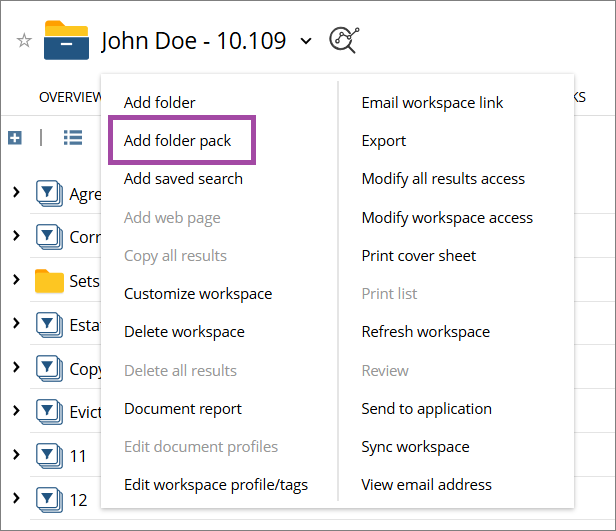Viewport: 616px width, 531px height.
Task: Select the Agre row label
Action: pyautogui.click(x=85, y=194)
